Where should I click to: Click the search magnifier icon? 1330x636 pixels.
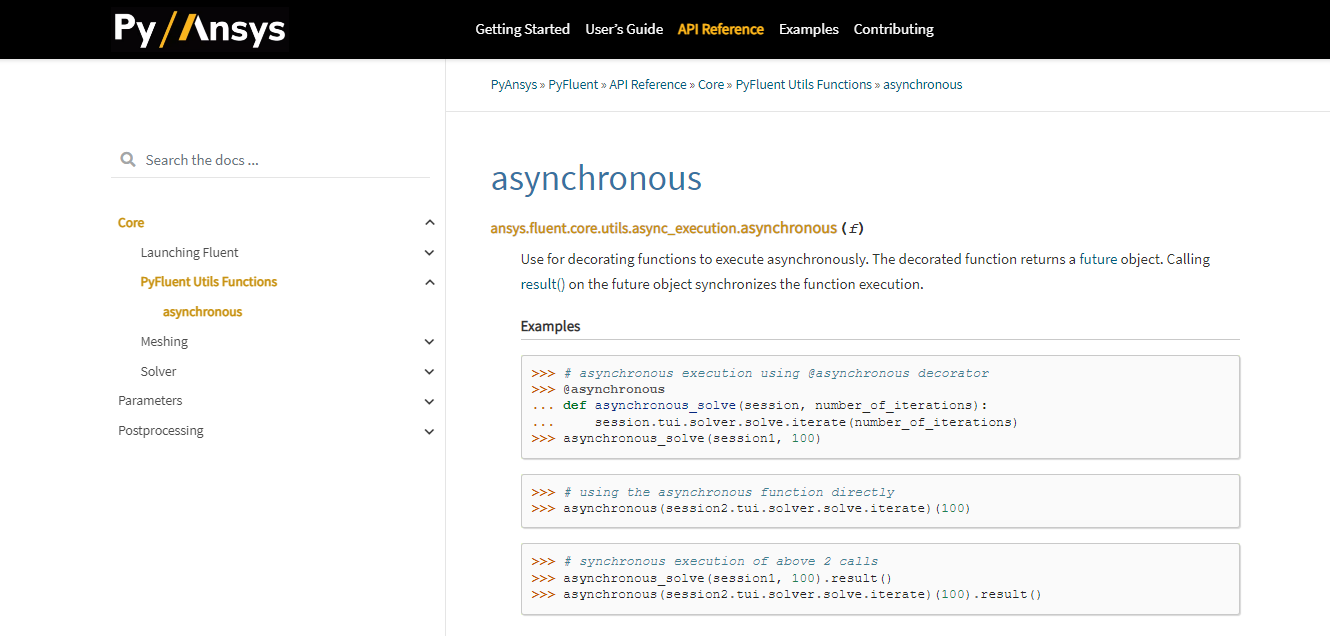click(127, 160)
